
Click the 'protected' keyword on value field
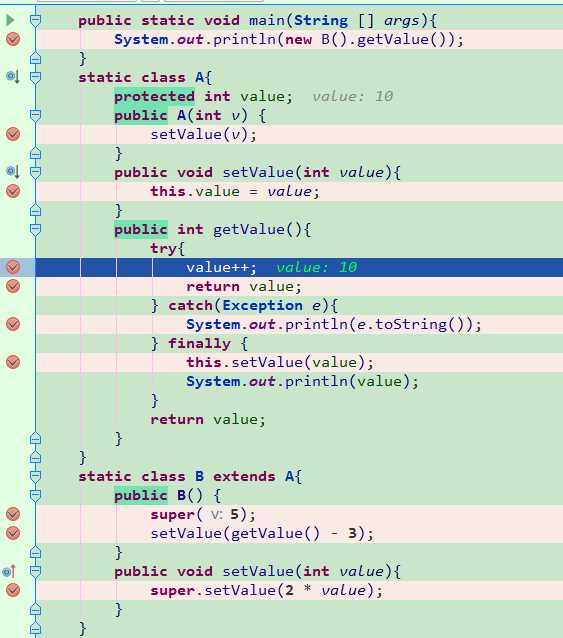(x=154, y=97)
